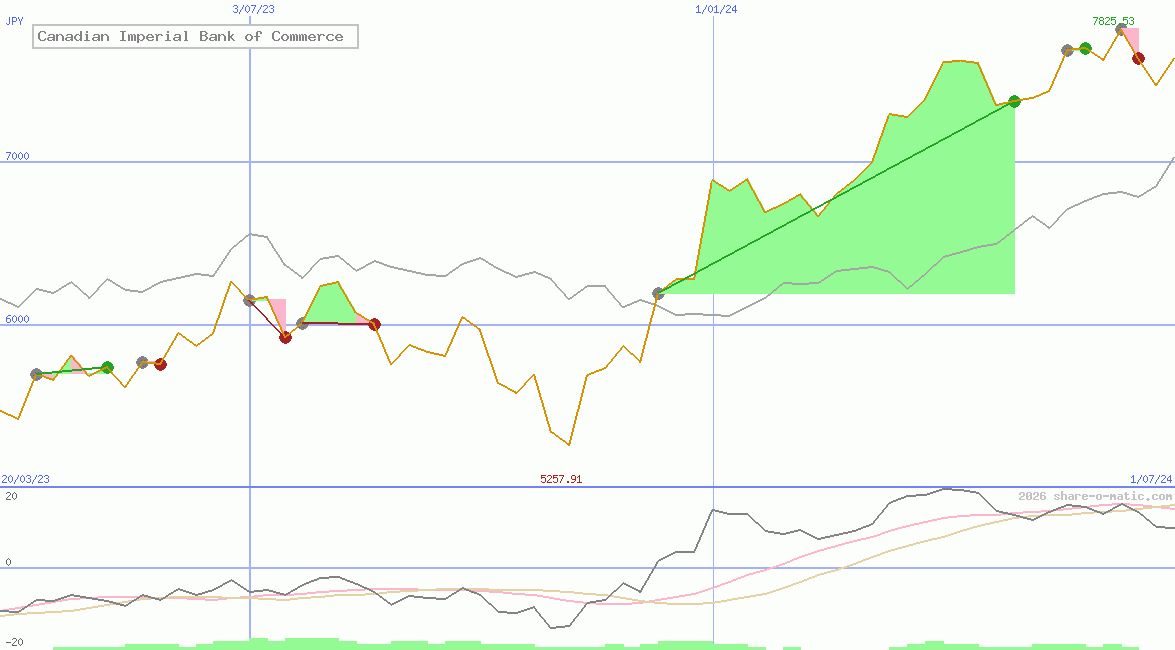Click the red marker at the bottom of the first pink loss after 3/07/23
Viewport: 1175px width, 650px height.
(285, 337)
